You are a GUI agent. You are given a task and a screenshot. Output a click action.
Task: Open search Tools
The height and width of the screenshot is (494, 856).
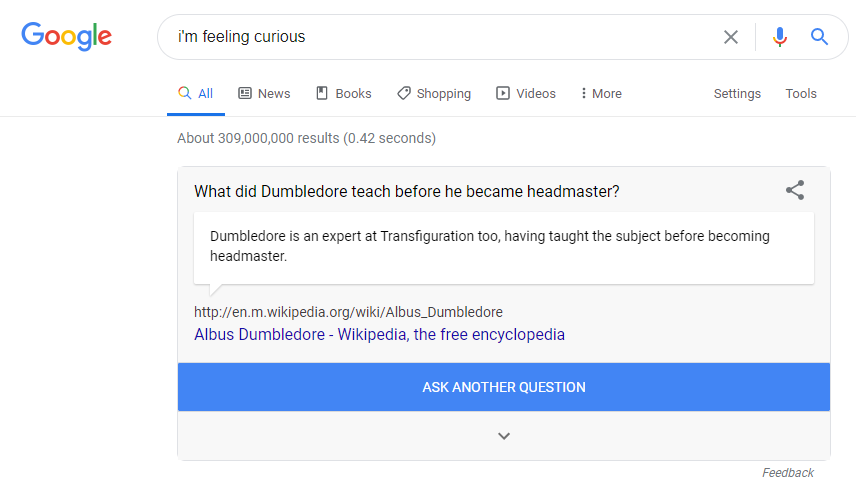[x=801, y=93]
